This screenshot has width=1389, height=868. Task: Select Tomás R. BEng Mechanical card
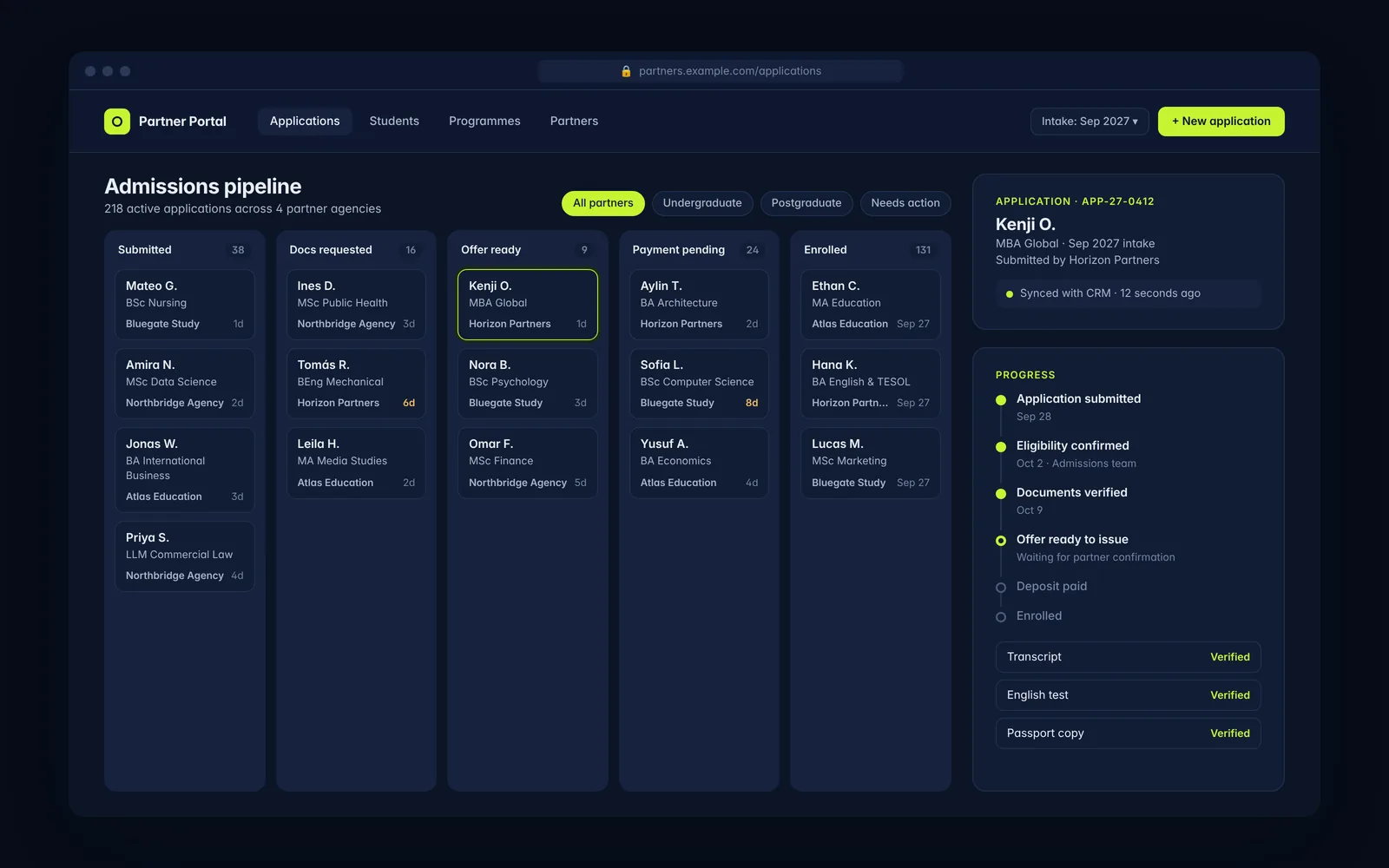[x=356, y=384]
